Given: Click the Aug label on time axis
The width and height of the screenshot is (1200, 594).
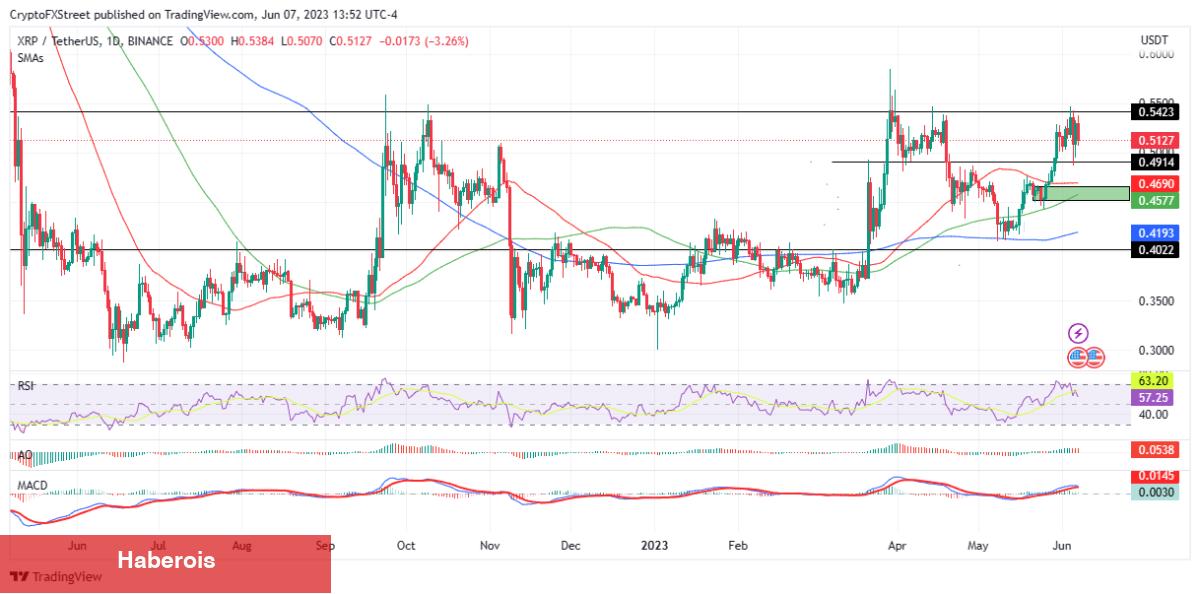Looking at the screenshot, I should coord(240,546).
